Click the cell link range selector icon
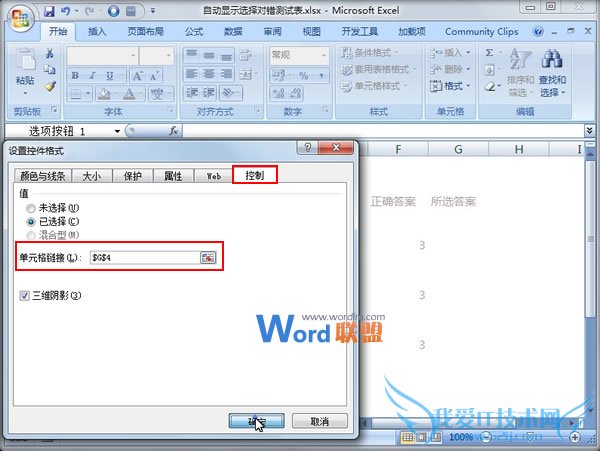 click(x=208, y=257)
